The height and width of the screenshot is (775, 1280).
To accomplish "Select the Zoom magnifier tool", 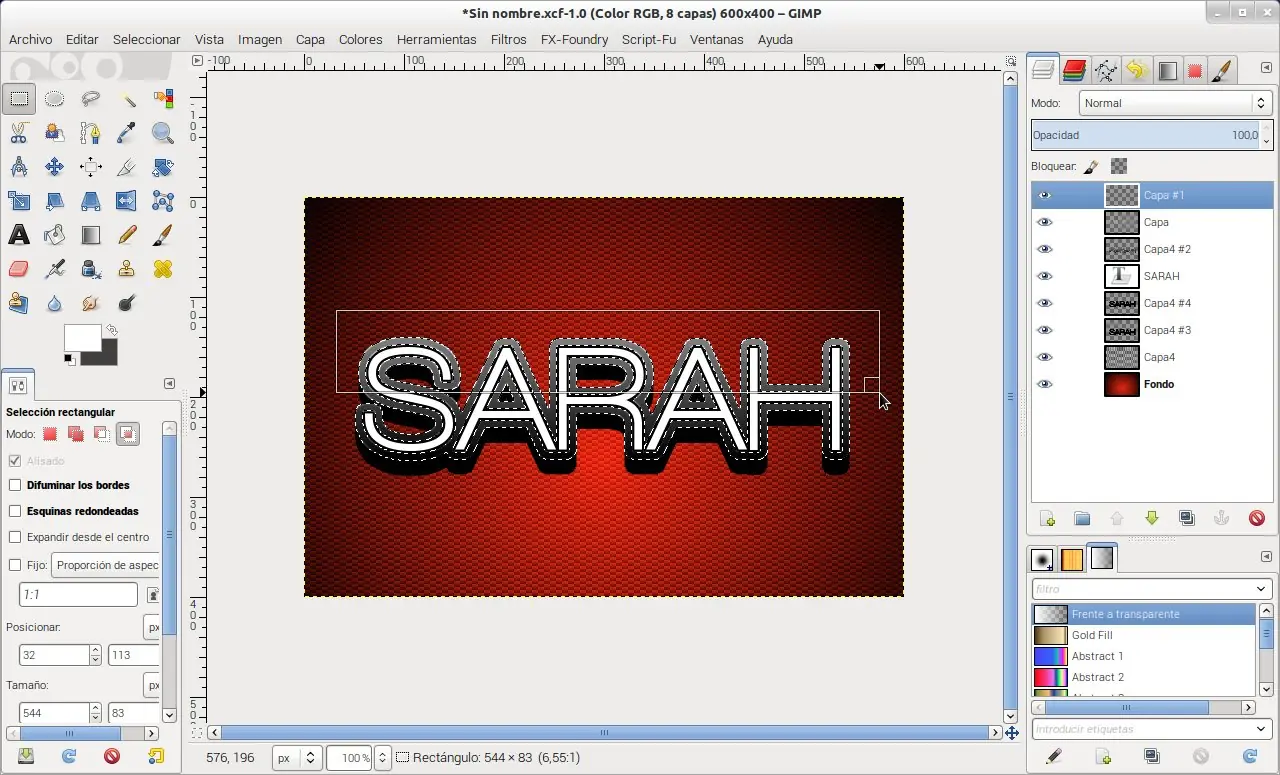I will pos(163,133).
